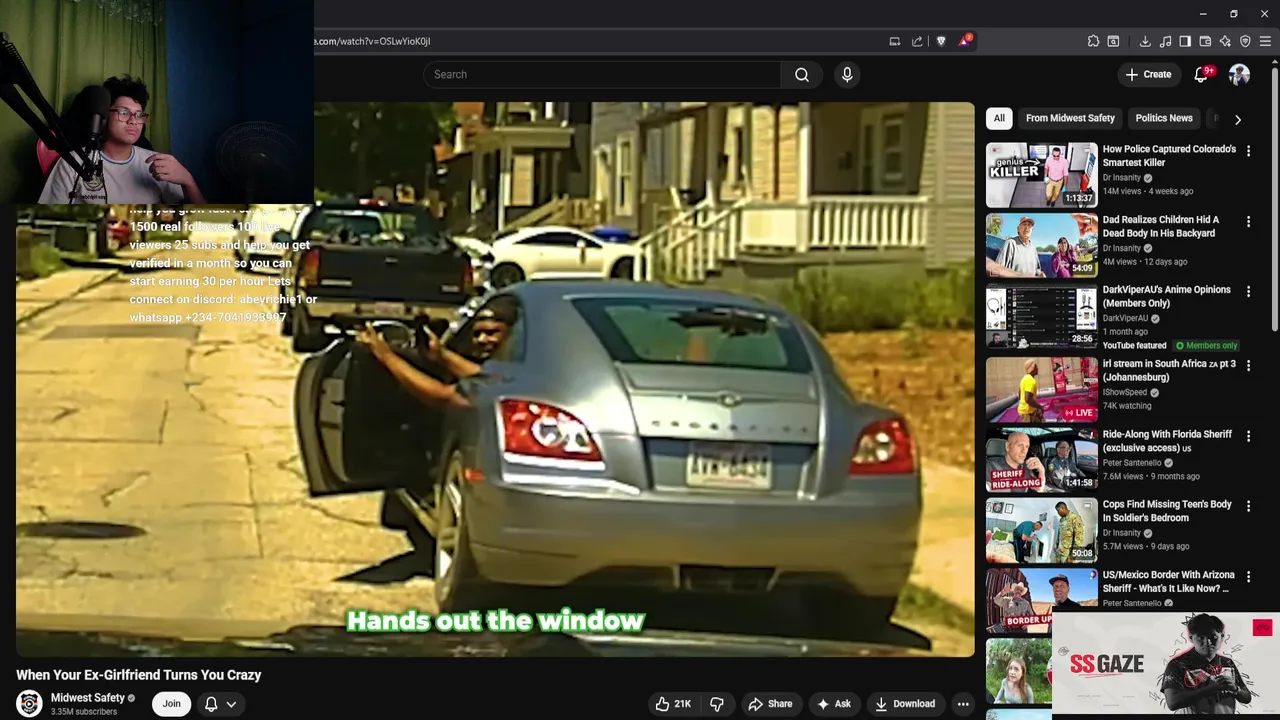Open DarkViperAU Anime Opinions thumbnail
Viewport: 1280px width, 720px height.
(x=1041, y=316)
